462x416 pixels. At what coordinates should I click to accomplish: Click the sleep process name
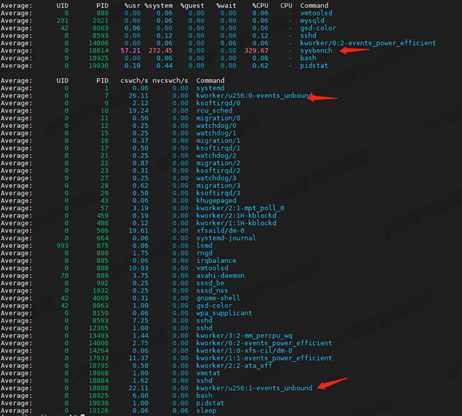pyautogui.click(x=206, y=411)
